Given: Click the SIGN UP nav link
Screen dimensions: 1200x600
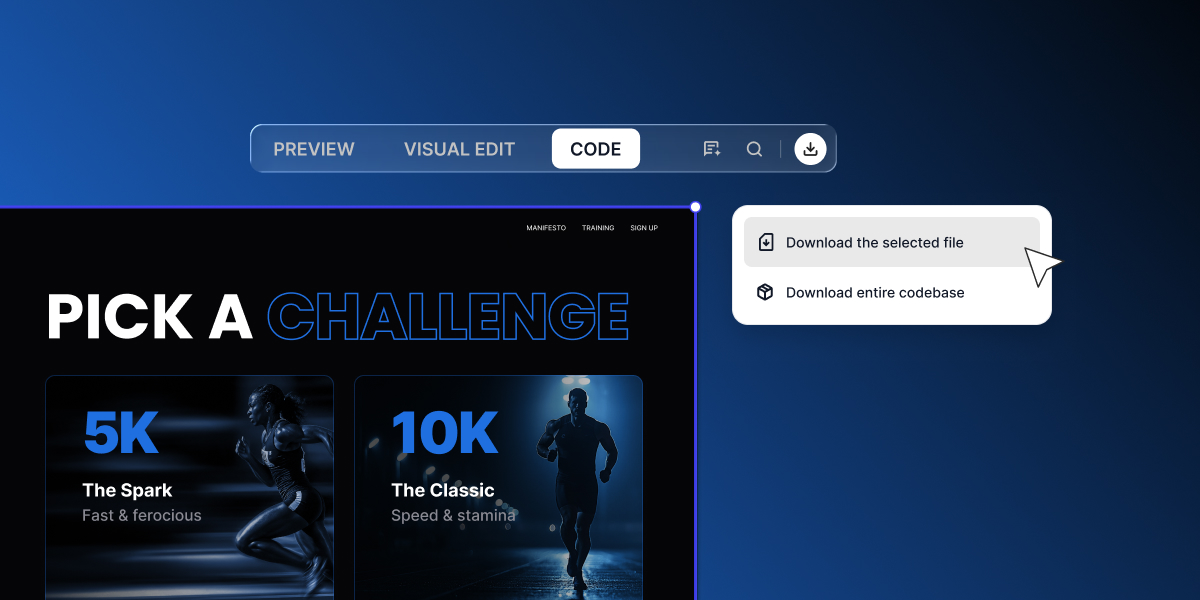Looking at the screenshot, I should 644,228.
